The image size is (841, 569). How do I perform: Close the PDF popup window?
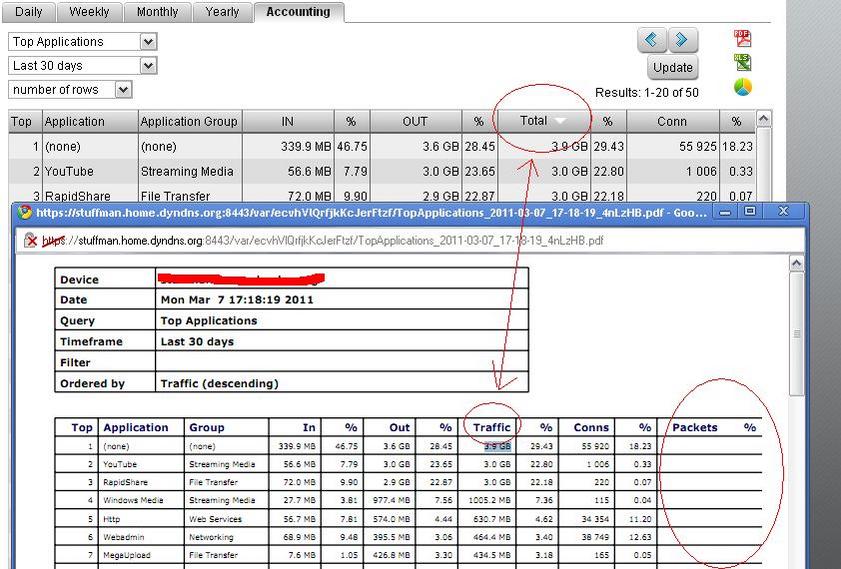tap(784, 212)
